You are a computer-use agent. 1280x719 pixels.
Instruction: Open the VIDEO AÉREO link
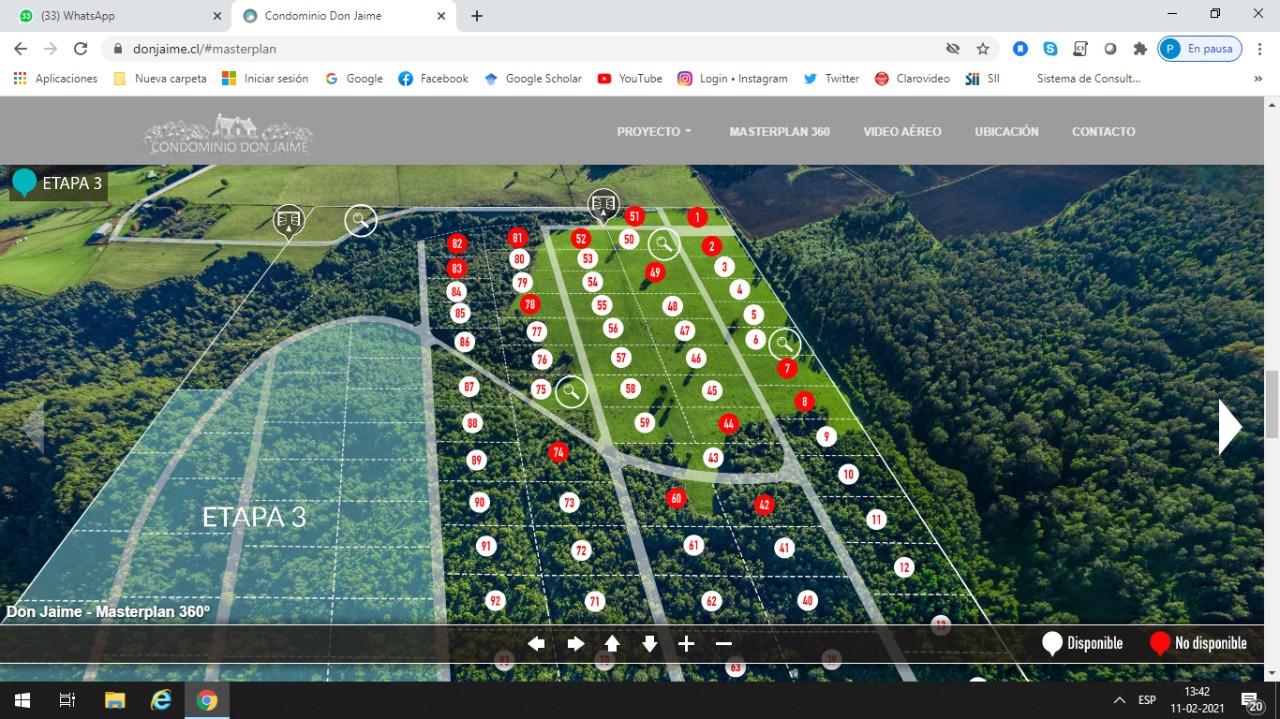pyautogui.click(x=901, y=132)
